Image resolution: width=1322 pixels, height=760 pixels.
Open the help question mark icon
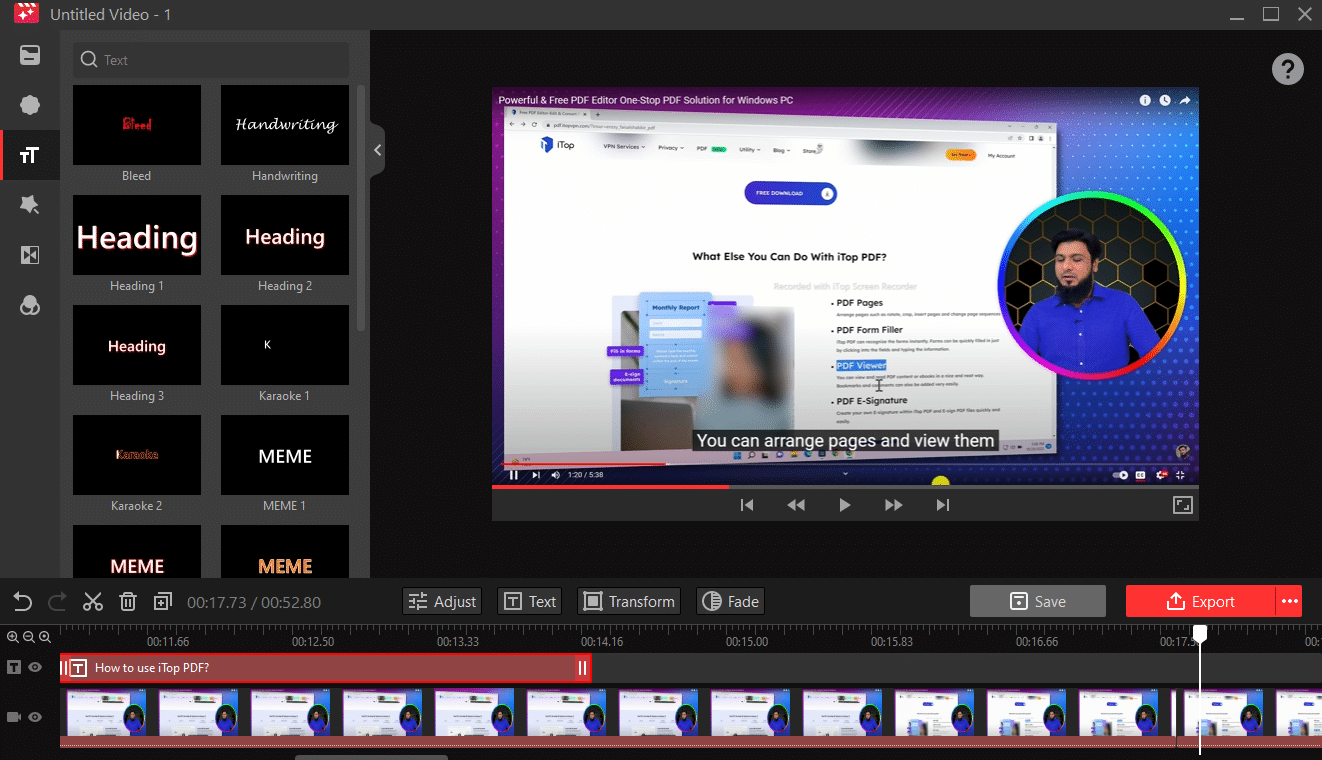(1287, 69)
